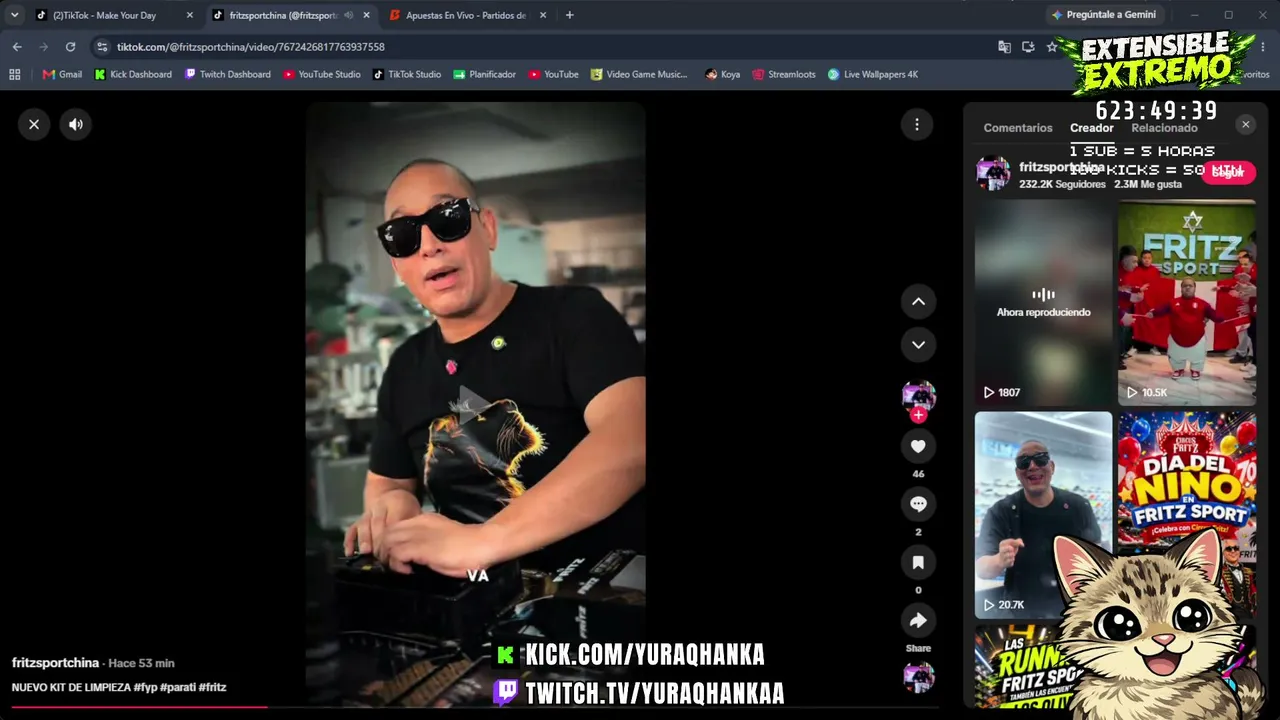Switch to the Comentarios tab
Image resolution: width=1280 pixels, height=720 pixels.
tap(1018, 128)
